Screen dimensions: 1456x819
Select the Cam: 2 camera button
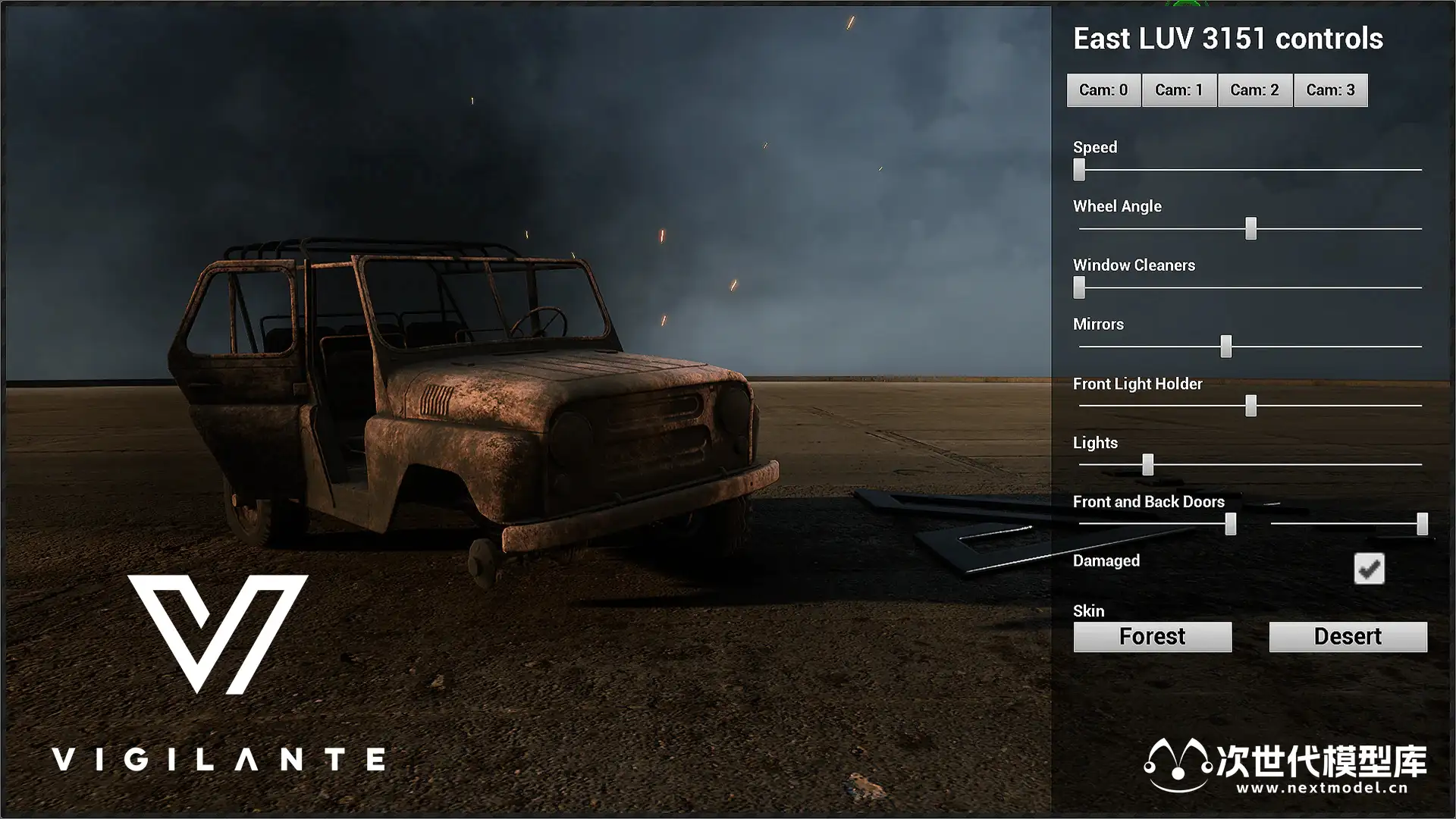(x=1255, y=90)
